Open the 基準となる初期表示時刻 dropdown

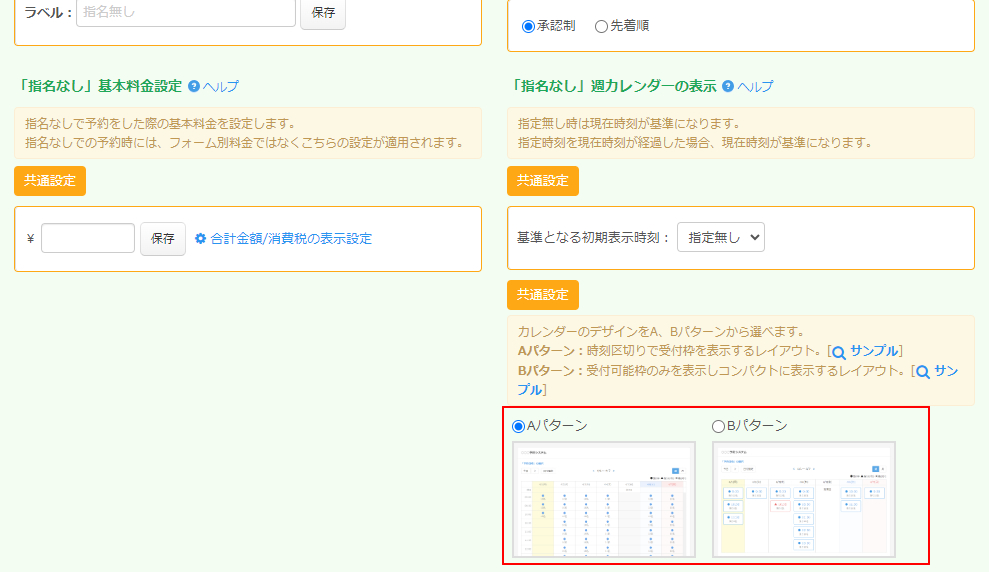coord(720,237)
